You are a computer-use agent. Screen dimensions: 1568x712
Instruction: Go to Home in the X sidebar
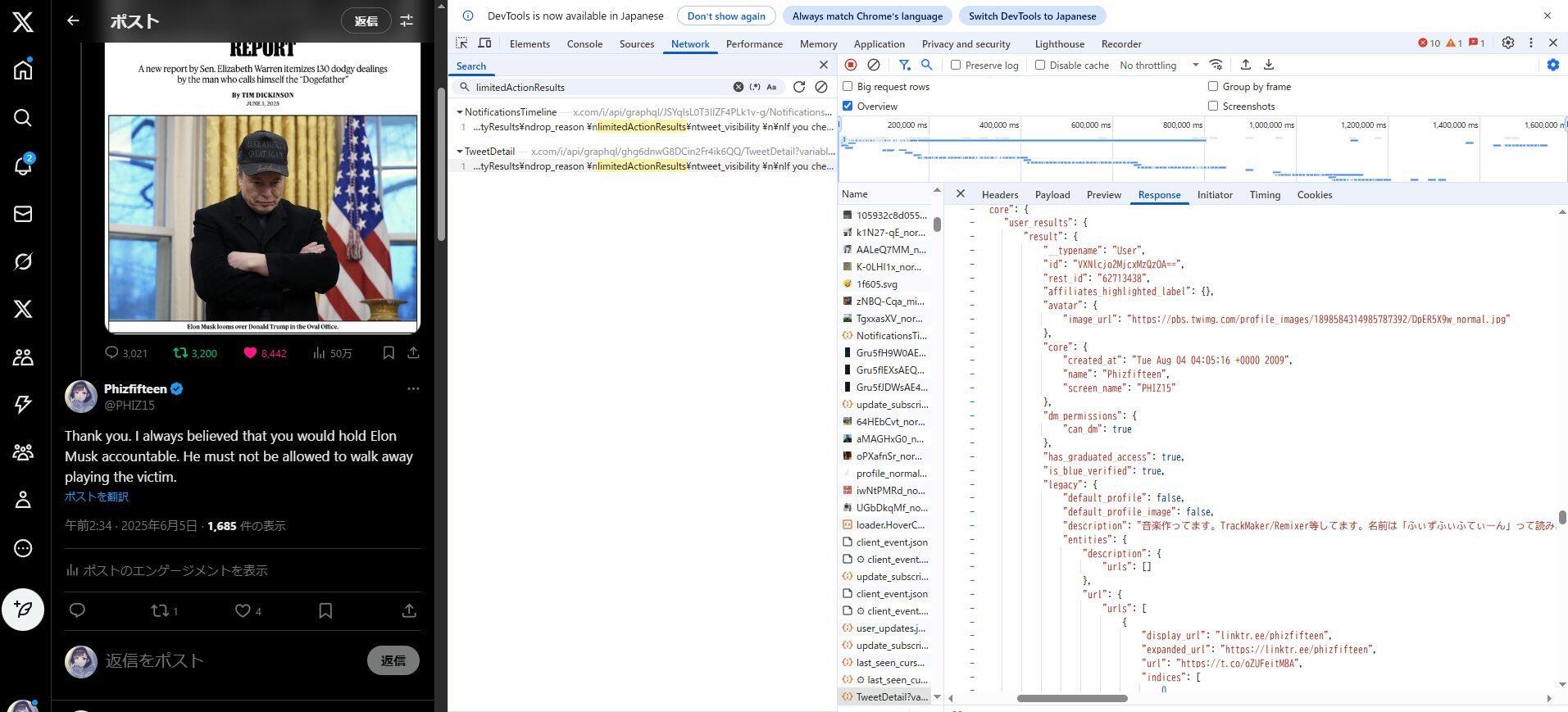(23, 70)
